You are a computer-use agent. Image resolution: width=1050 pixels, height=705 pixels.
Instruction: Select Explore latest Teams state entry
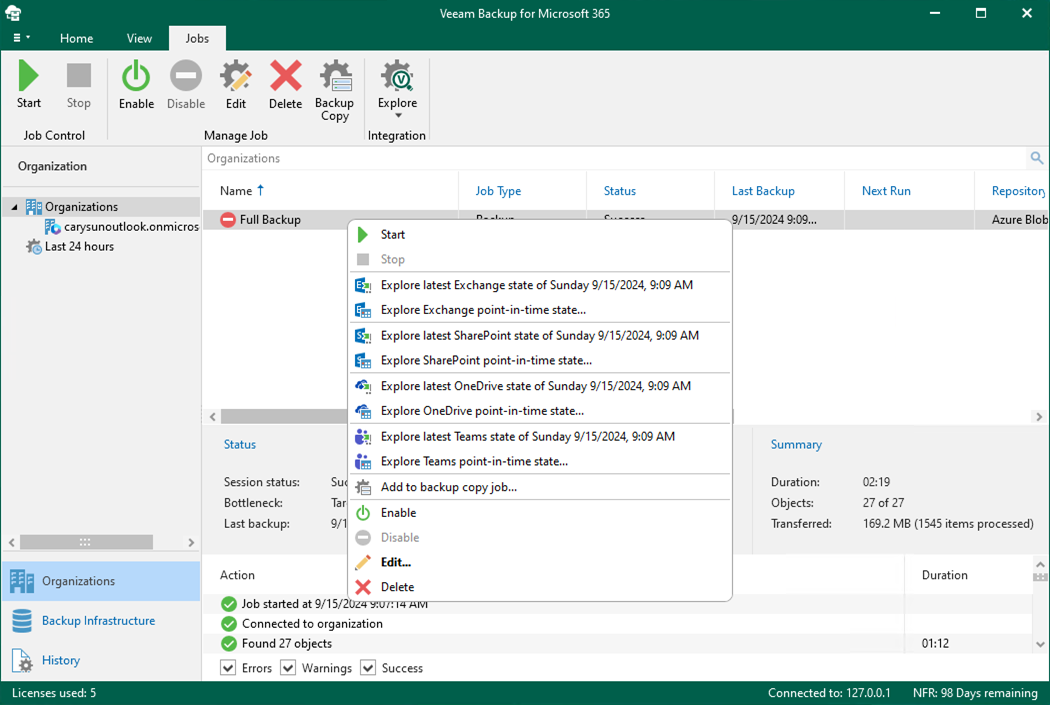point(540,437)
